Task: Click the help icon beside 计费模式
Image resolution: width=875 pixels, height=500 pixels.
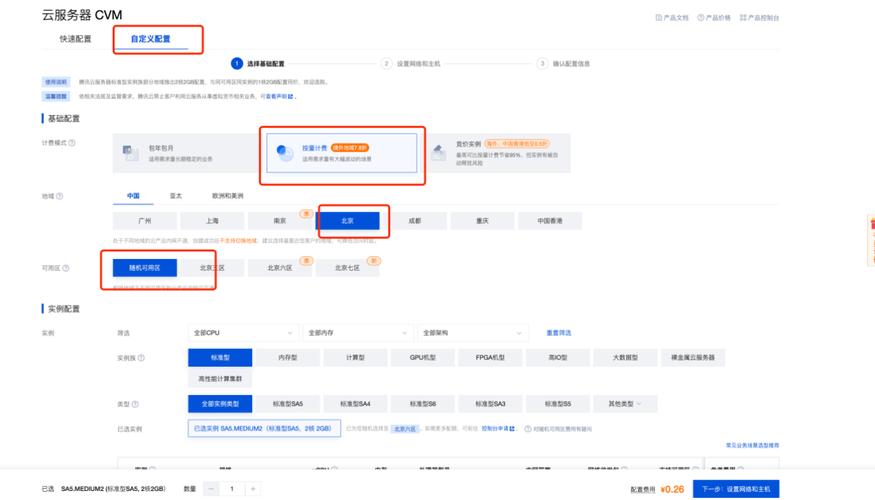Action: pos(71,143)
